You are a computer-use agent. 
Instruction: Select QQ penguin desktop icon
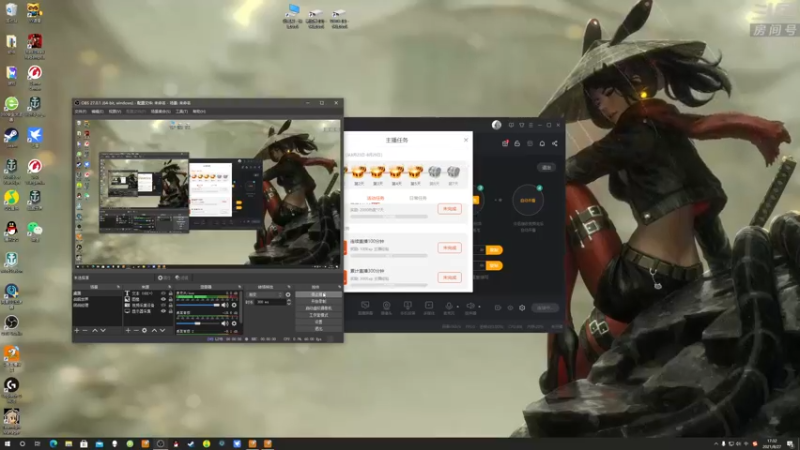pyautogui.click(x=11, y=229)
